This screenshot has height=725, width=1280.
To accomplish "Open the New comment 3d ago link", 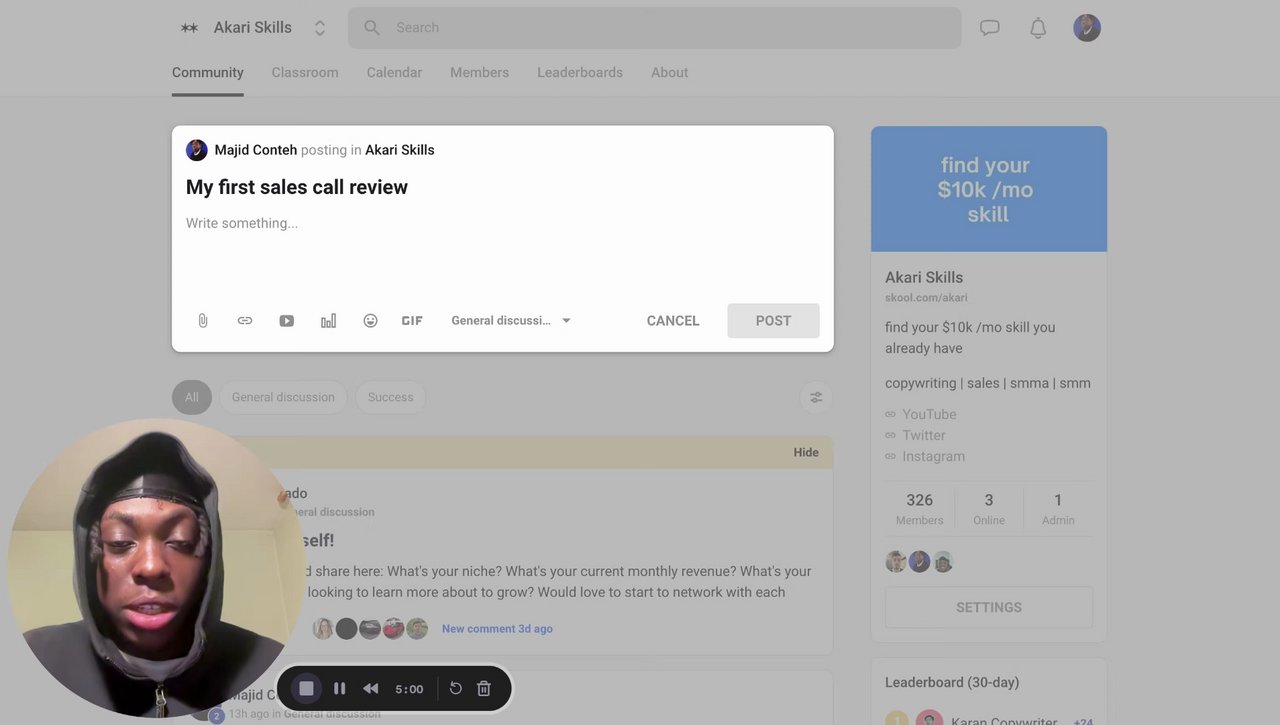I will [497, 629].
